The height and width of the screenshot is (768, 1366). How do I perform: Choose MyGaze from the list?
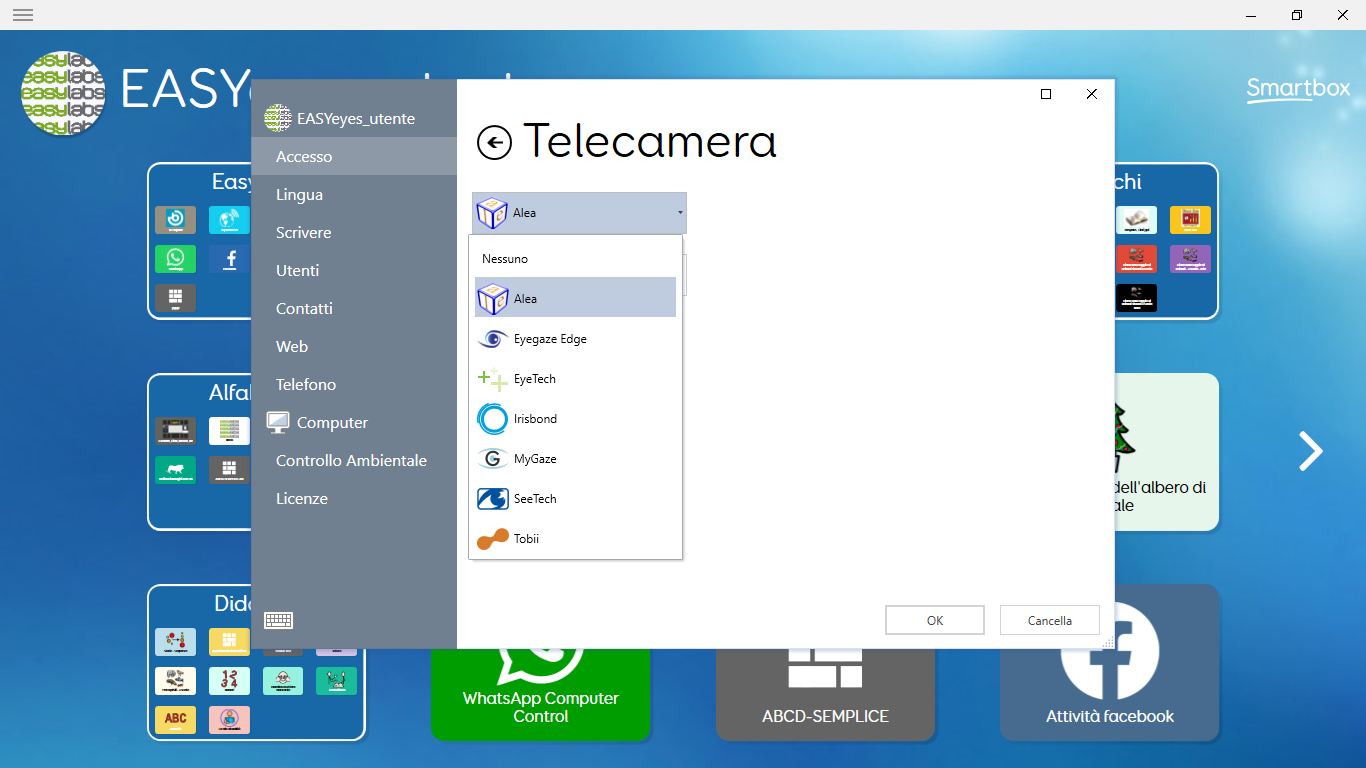click(575, 459)
